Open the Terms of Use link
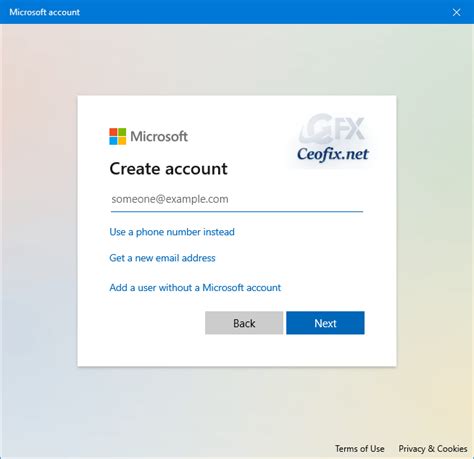The image size is (474, 459). click(x=360, y=449)
